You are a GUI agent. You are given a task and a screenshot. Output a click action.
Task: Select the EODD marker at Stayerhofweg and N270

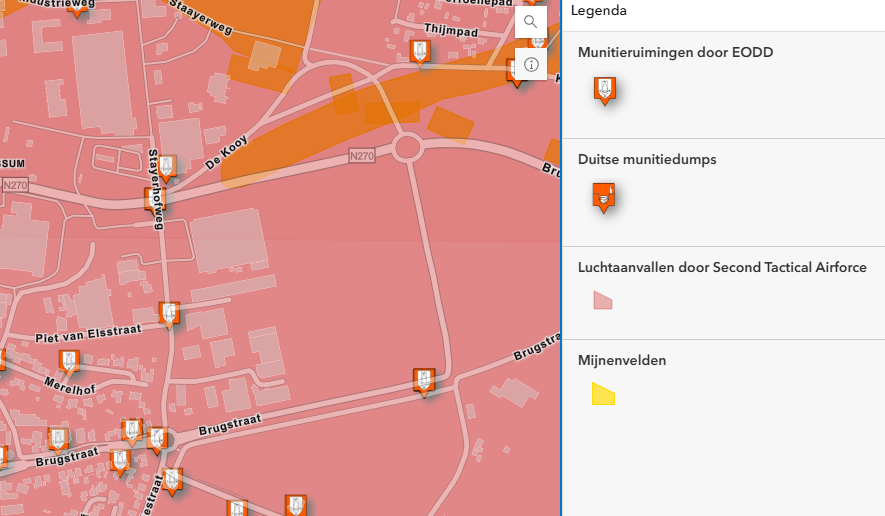click(x=155, y=201)
